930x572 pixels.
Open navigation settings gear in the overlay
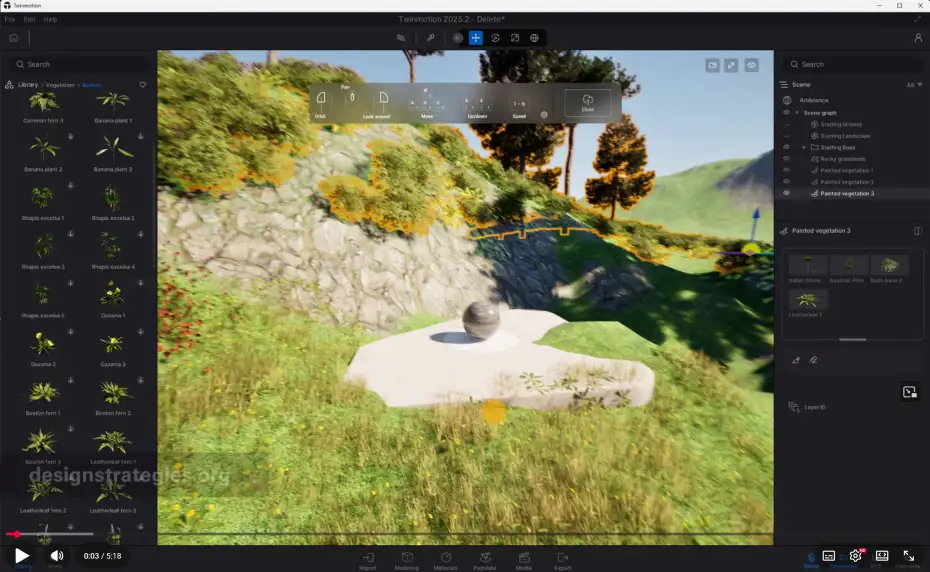tap(544, 115)
